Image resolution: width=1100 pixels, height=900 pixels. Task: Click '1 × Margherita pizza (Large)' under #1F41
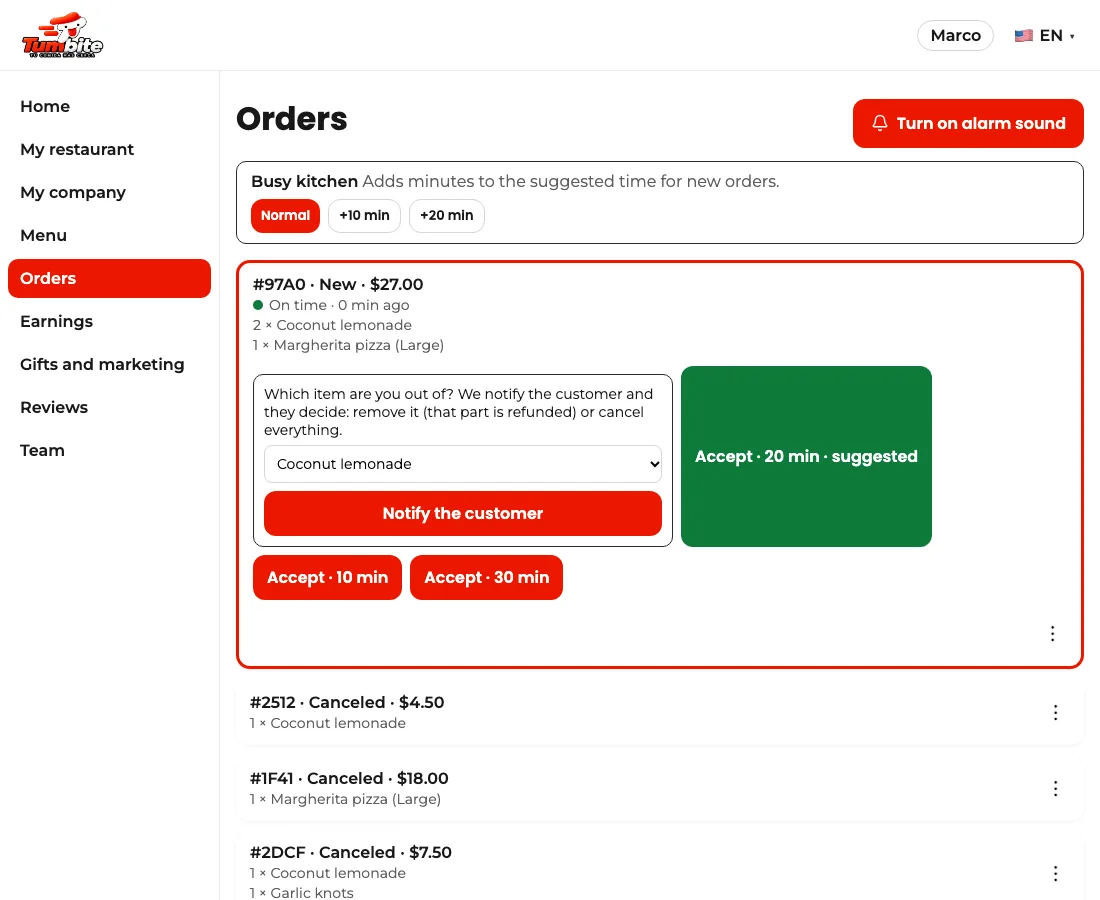(x=345, y=799)
